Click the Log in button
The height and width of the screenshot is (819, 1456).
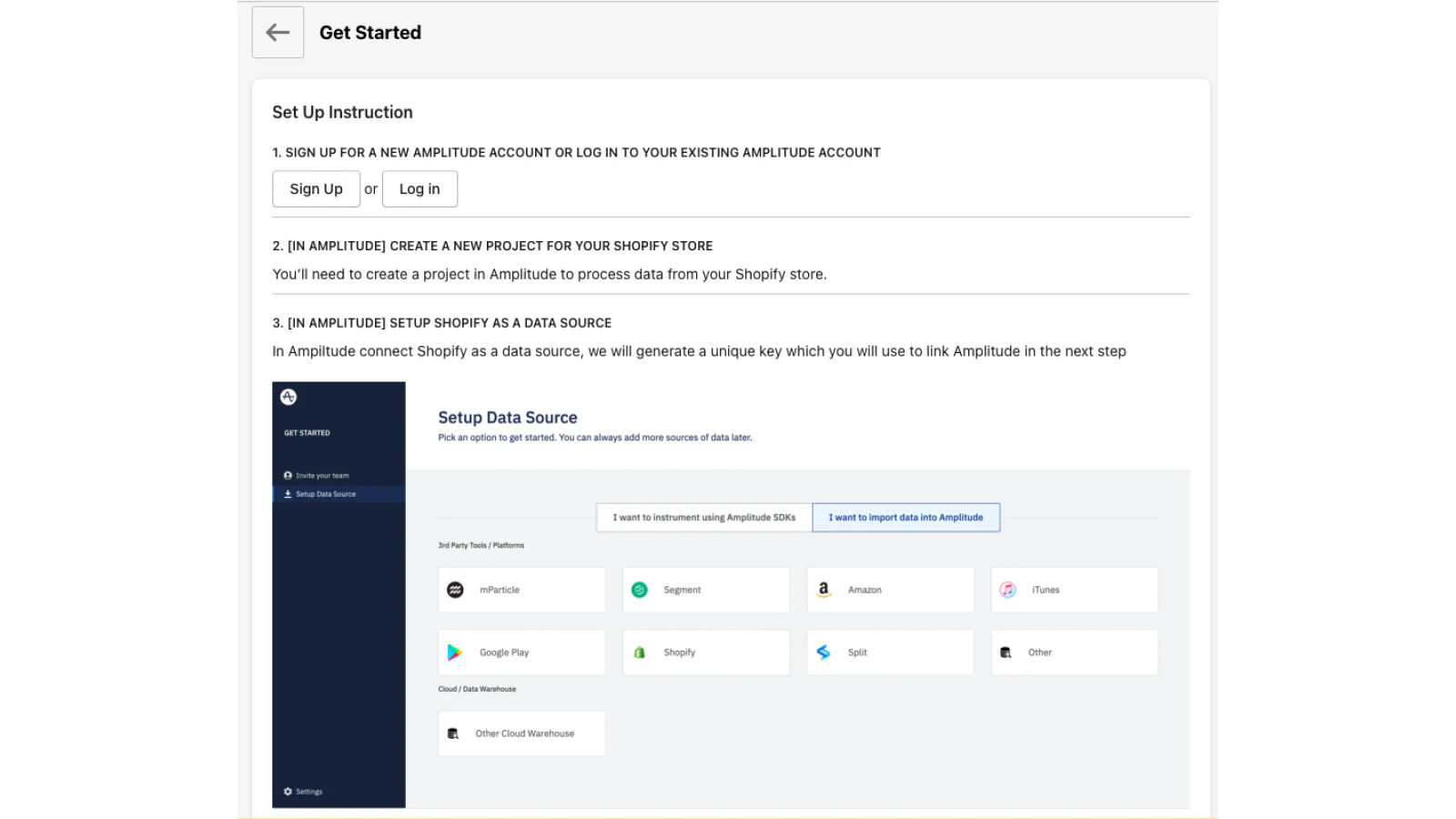420,189
